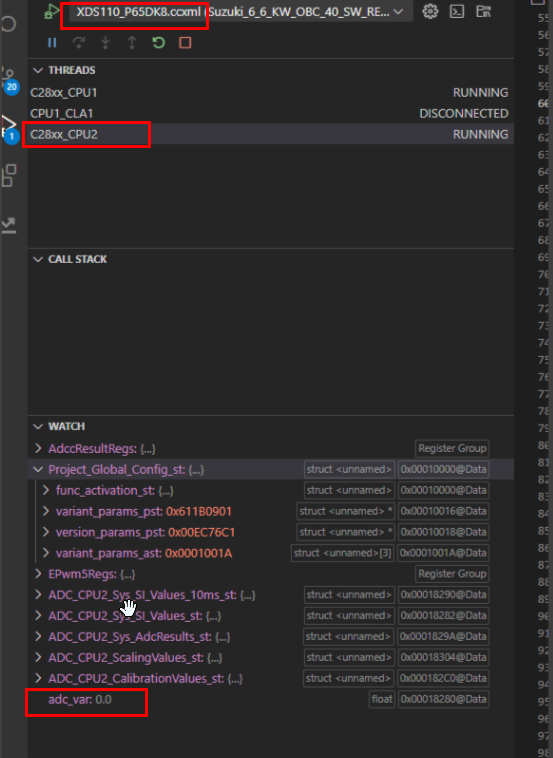The width and height of the screenshot is (553, 758).
Task: Collapse the WATCH section
Action: [38, 427]
